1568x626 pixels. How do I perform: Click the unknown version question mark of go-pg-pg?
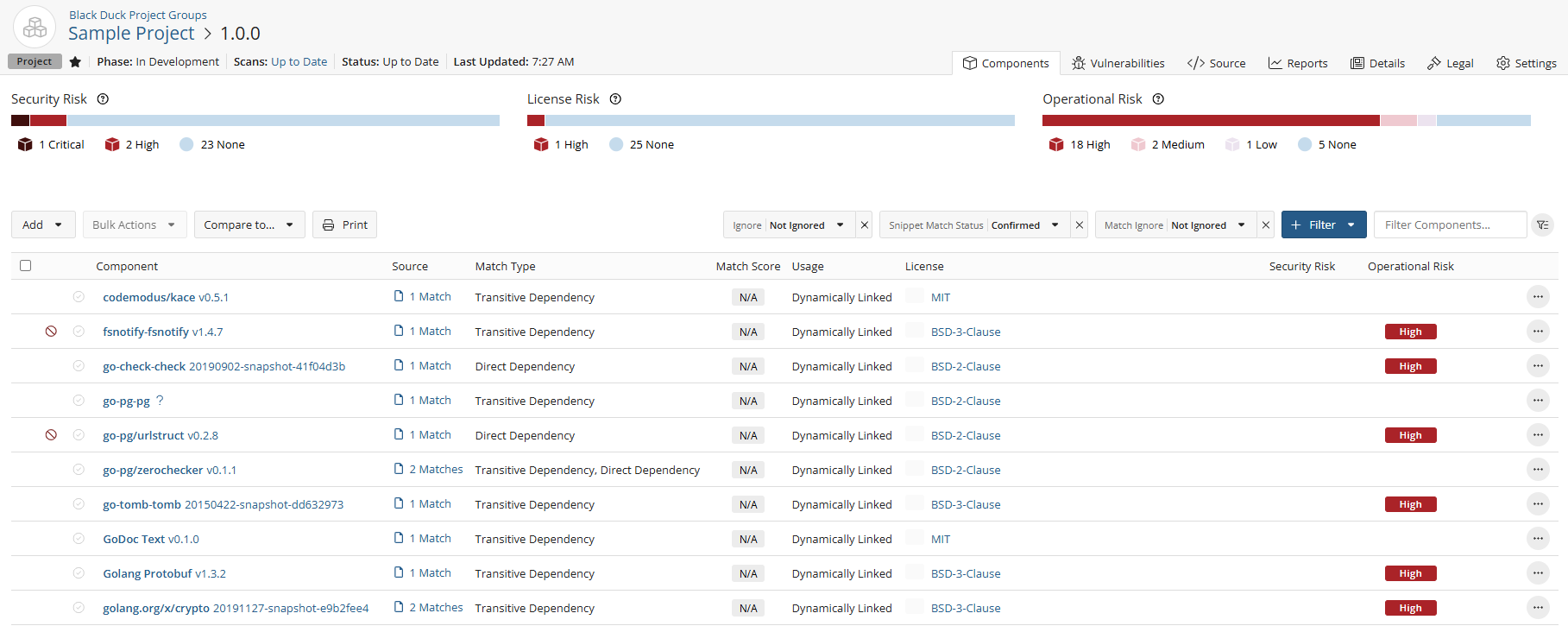[x=160, y=401]
